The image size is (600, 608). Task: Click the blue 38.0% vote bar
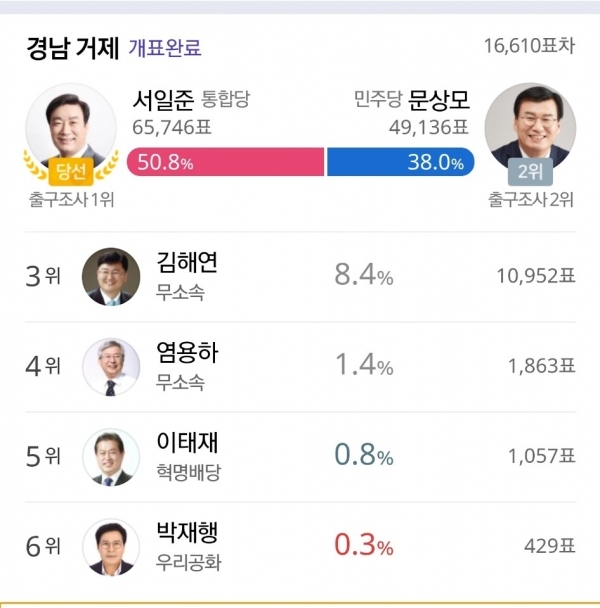(x=400, y=162)
